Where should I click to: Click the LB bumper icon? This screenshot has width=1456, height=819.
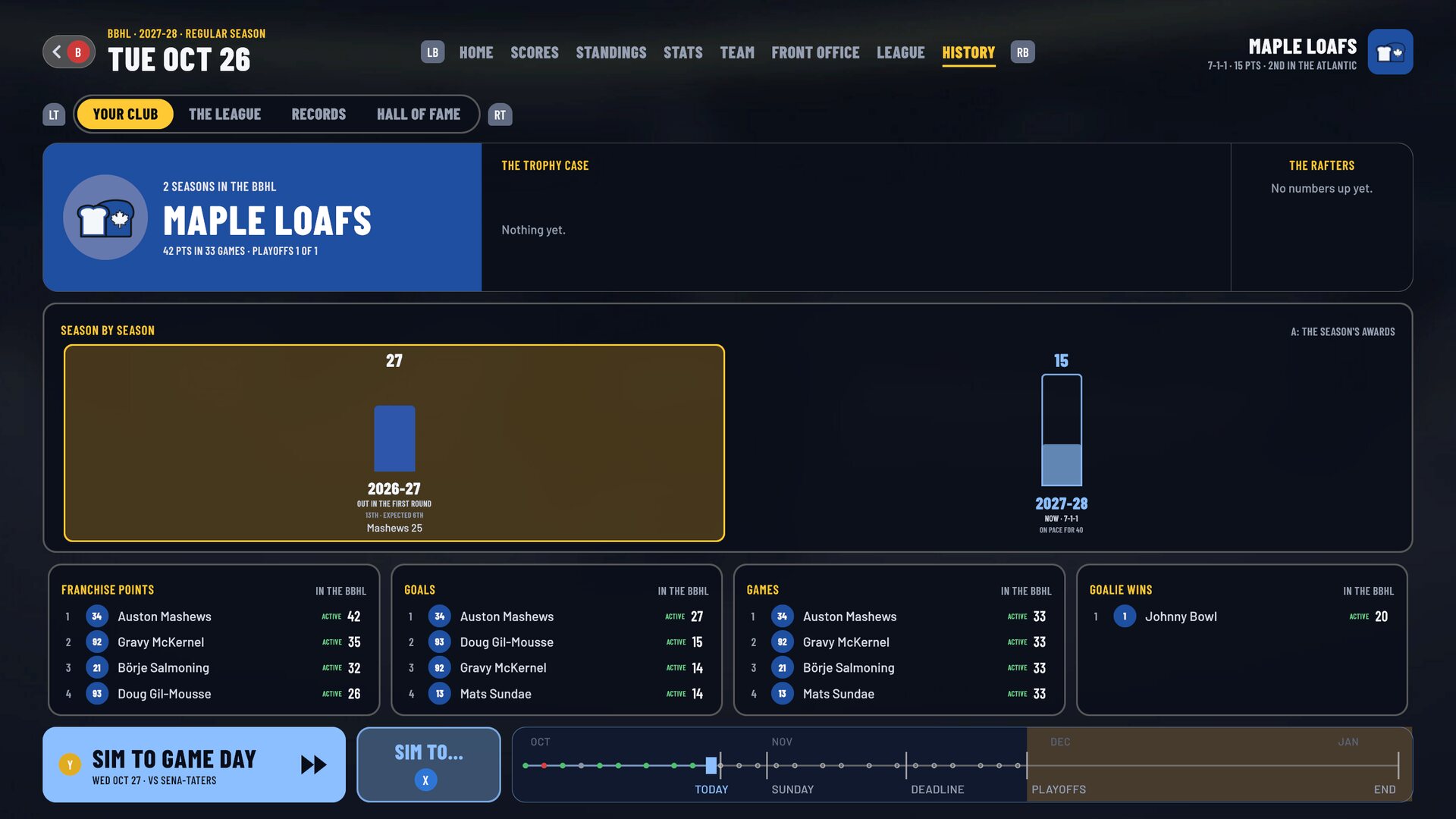pos(432,52)
